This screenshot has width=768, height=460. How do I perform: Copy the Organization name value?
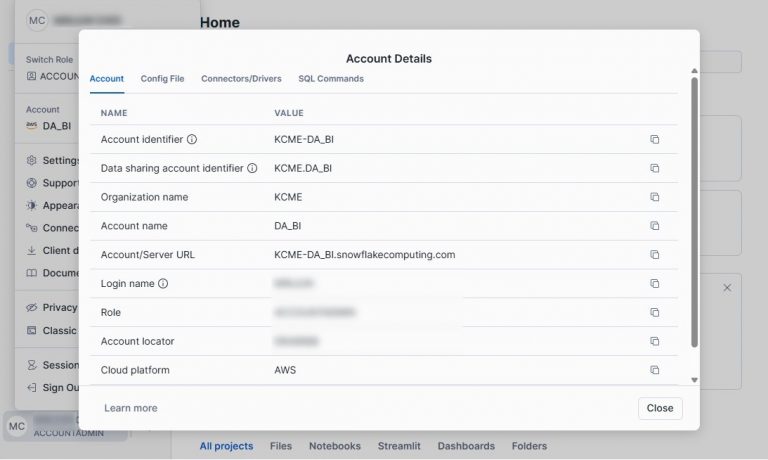pos(655,197)
